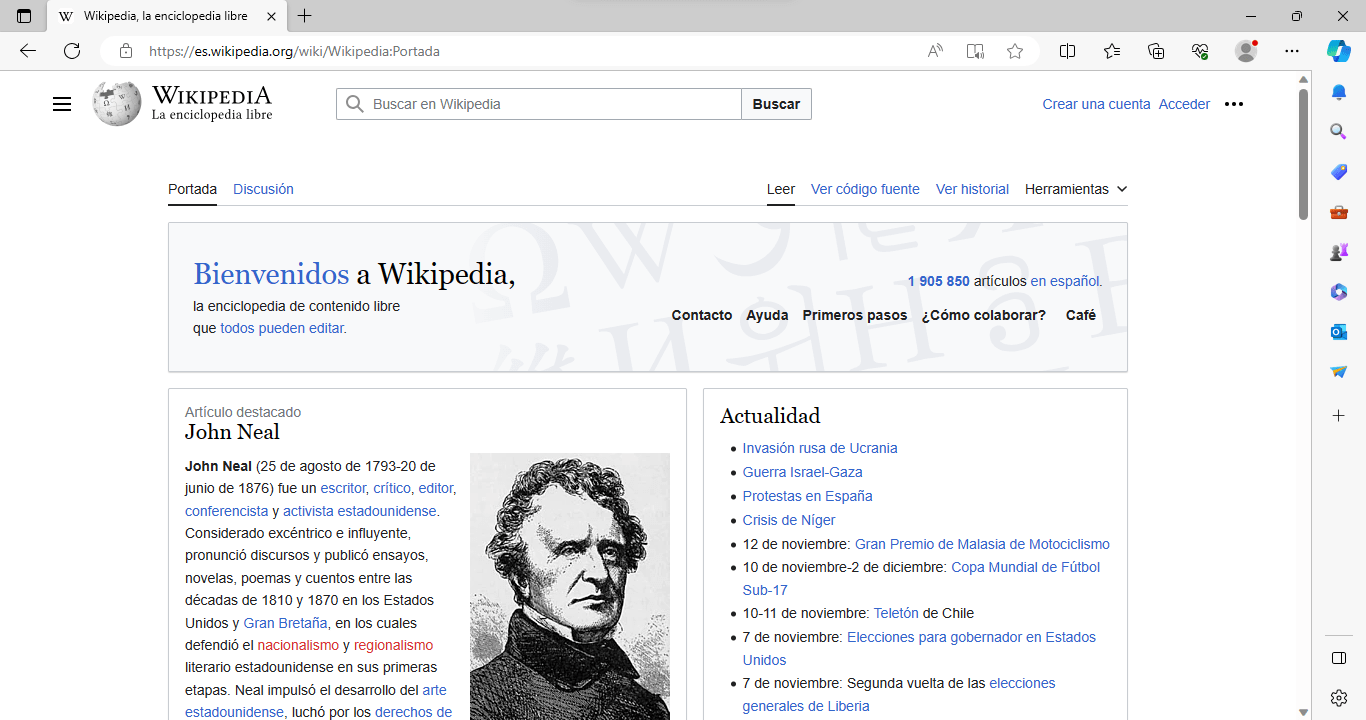This screenshot has height=720, width=1366.
Task: Open Shopping tag icon in sidebar
Action: click(1339, 172)
